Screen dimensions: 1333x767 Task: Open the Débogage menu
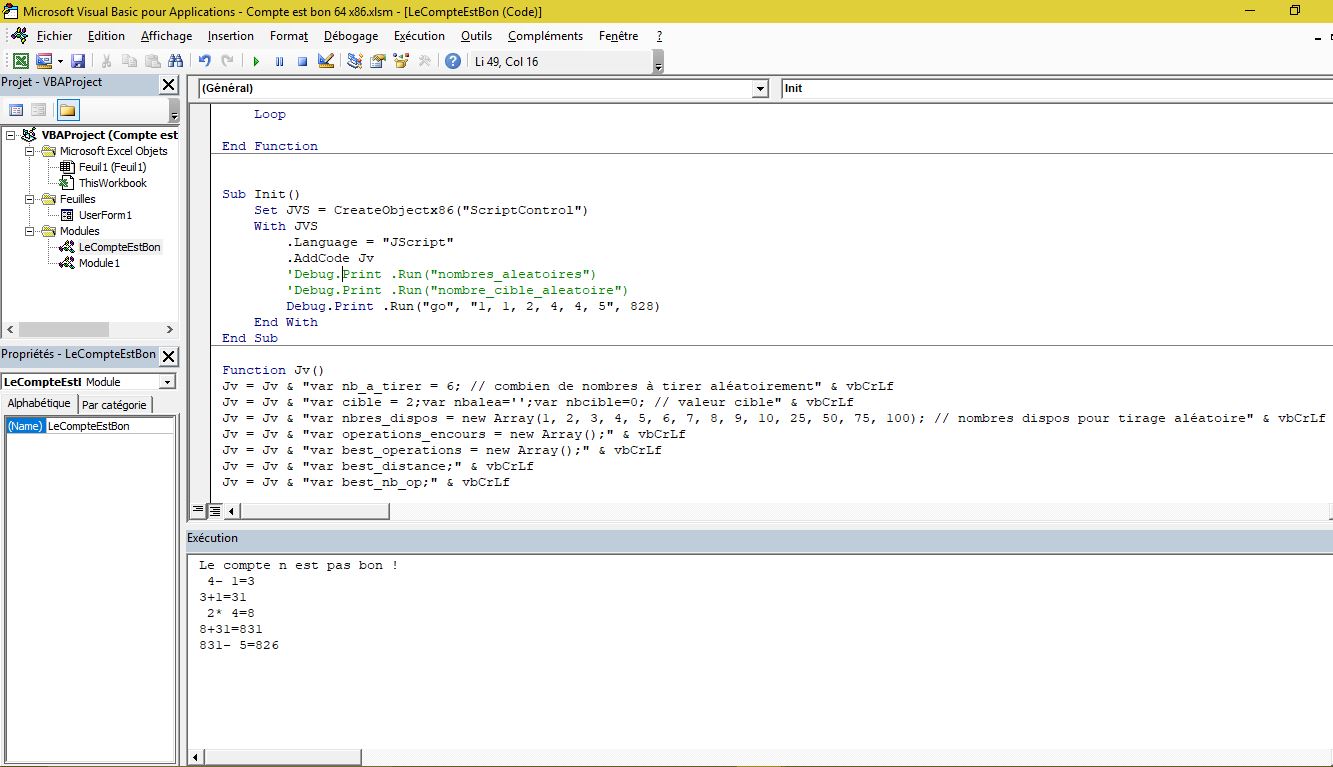351,36
